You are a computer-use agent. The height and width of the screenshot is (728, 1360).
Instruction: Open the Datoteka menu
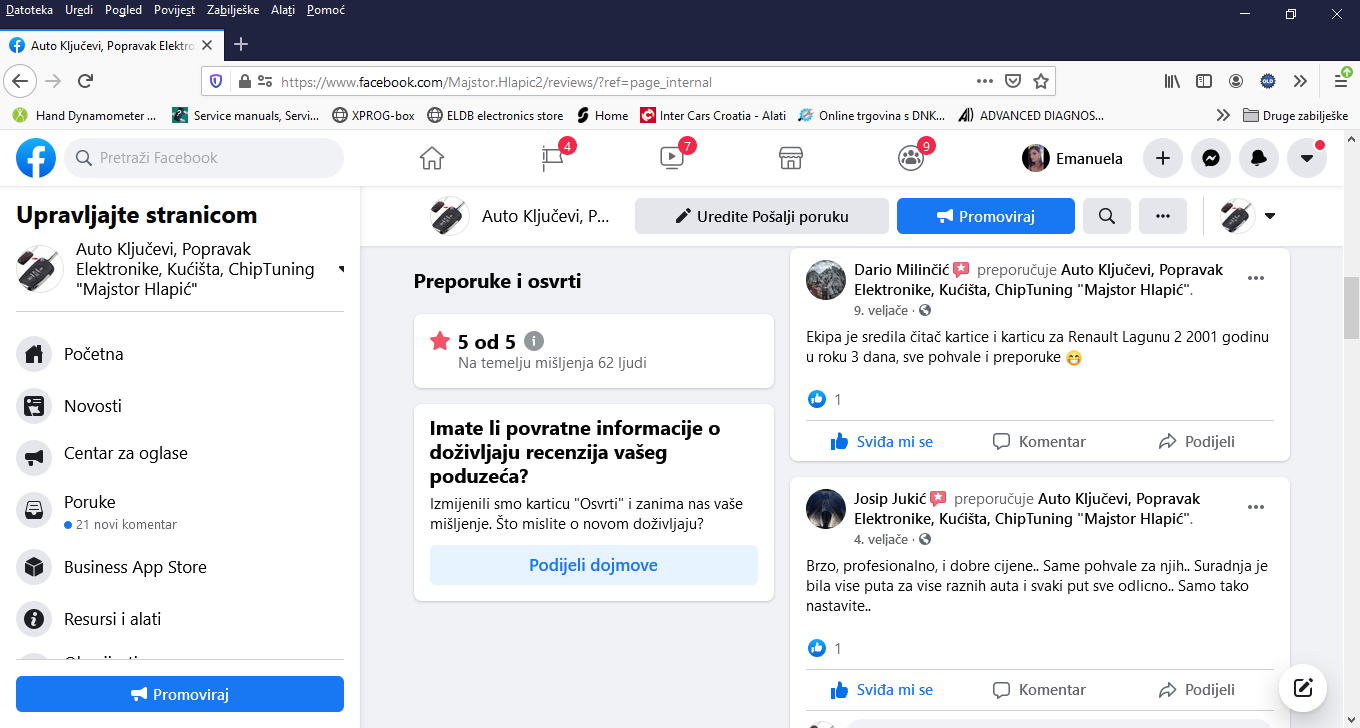(x=30, y=10)
